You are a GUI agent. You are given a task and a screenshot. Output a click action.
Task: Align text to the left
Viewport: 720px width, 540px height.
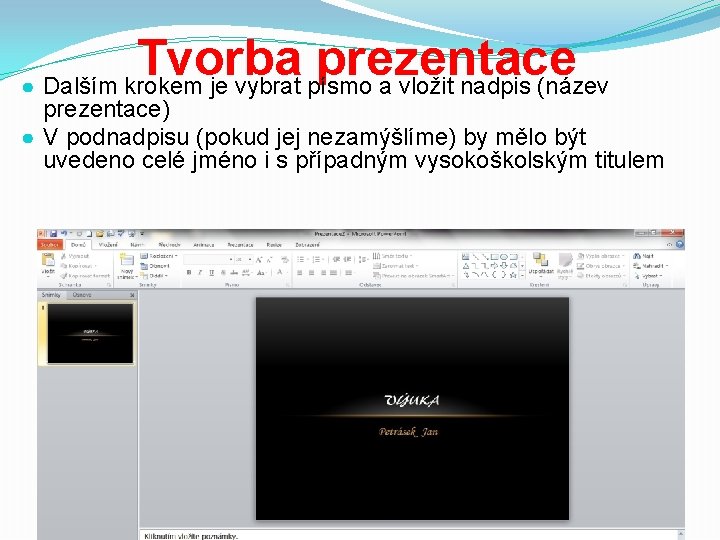pos(300,273)
